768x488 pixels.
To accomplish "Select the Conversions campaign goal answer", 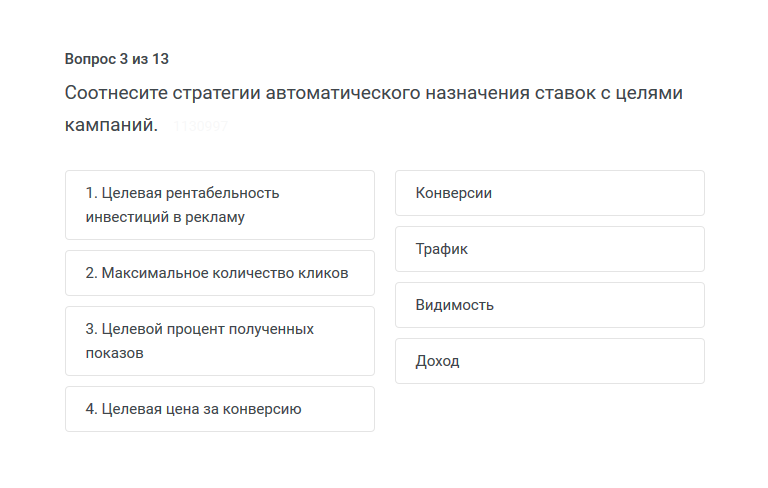I will tap(549, 193).
